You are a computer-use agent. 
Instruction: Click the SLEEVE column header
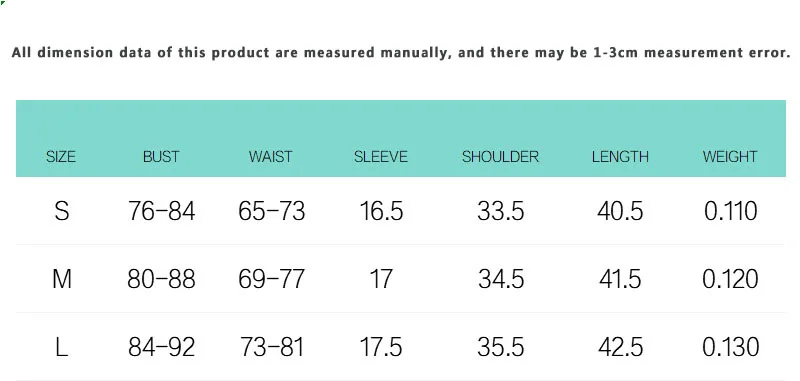click(381, 157)
